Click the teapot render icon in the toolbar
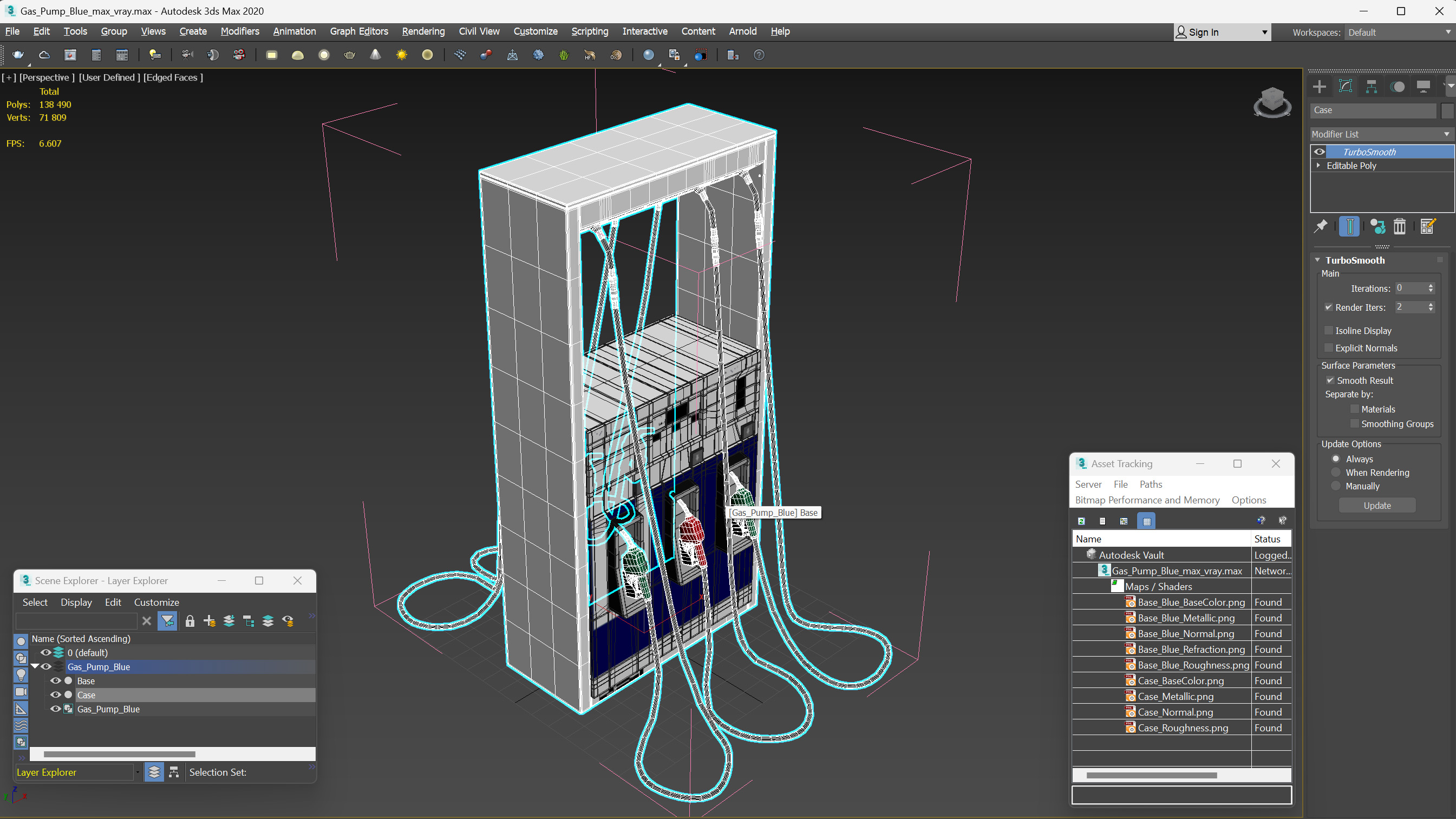 coord(18,55)
